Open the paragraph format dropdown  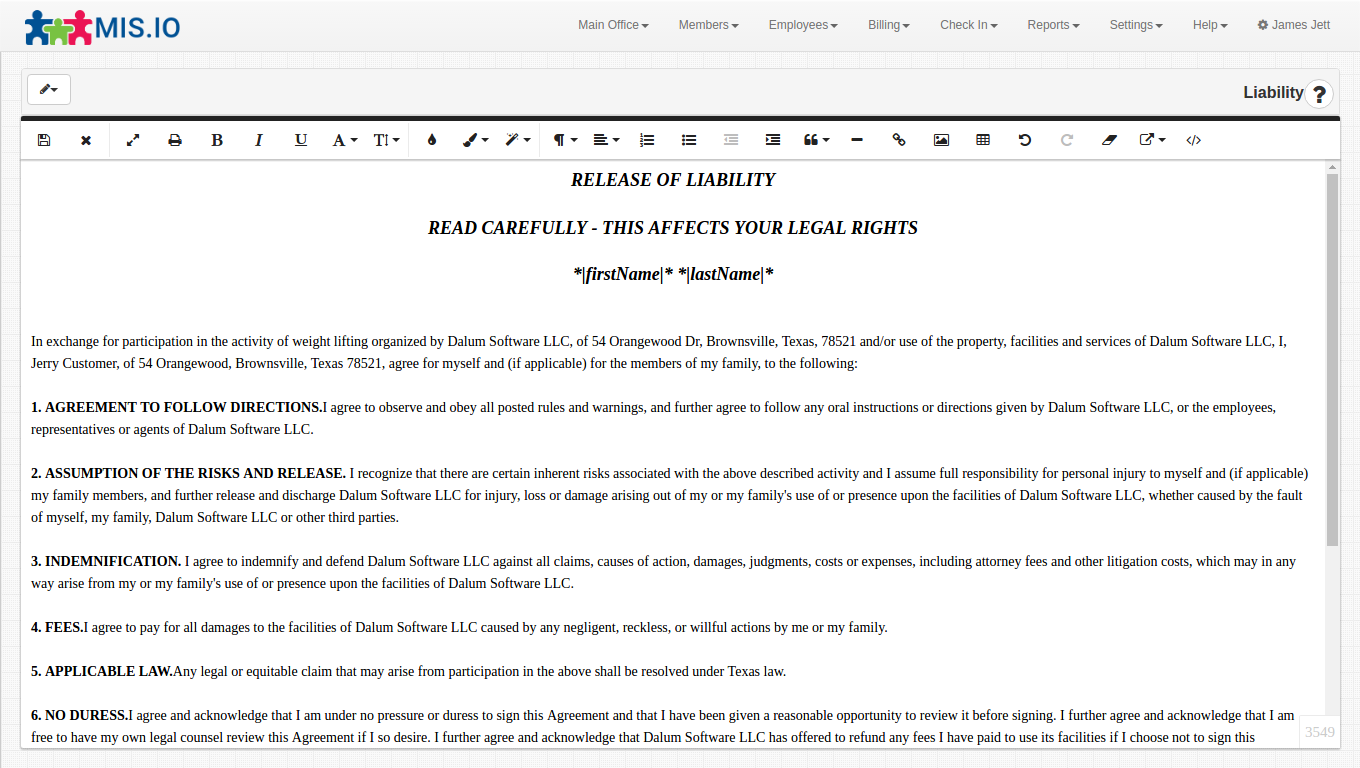click(x=565, y=140)
